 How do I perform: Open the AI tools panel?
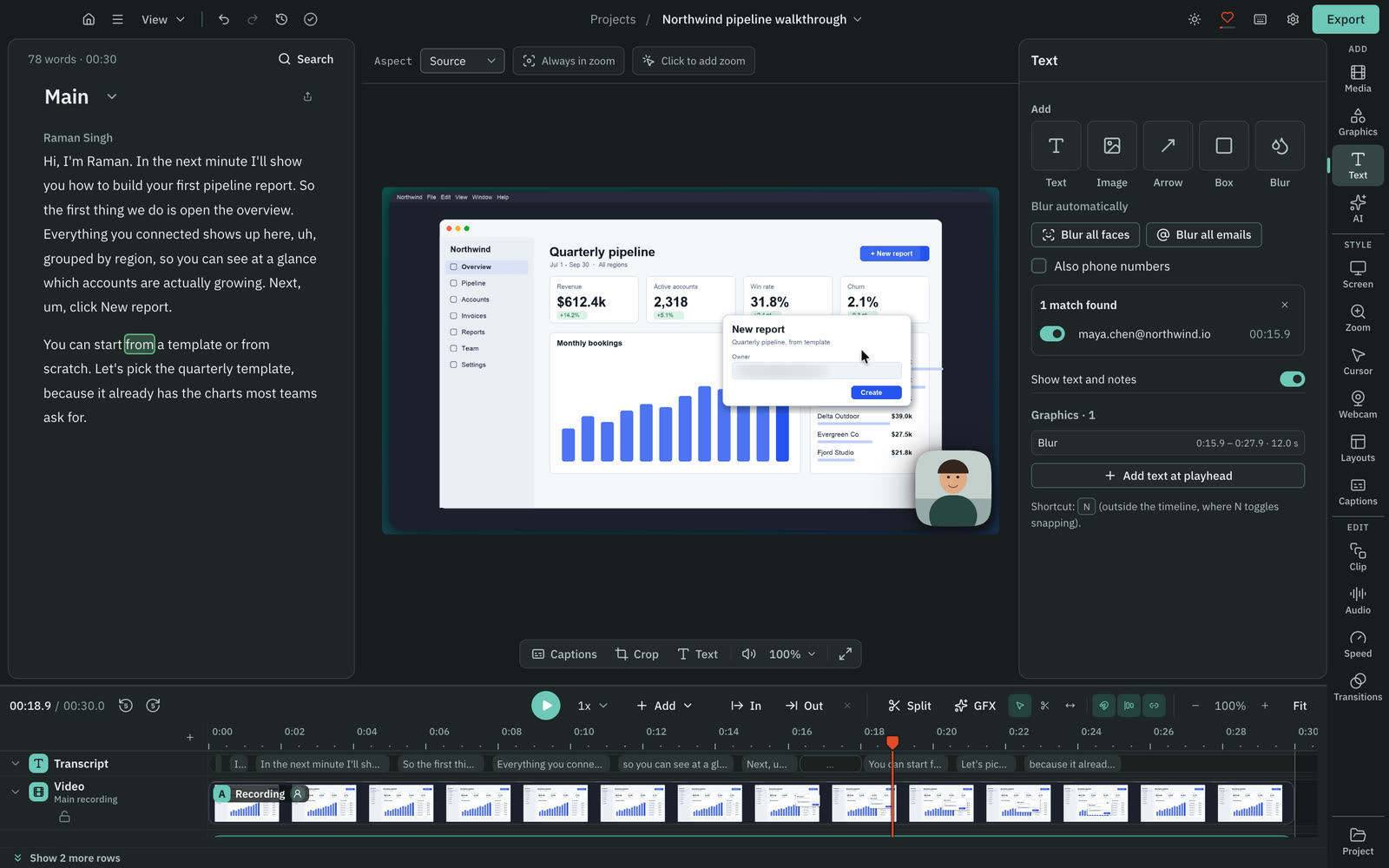[1358, 208]
